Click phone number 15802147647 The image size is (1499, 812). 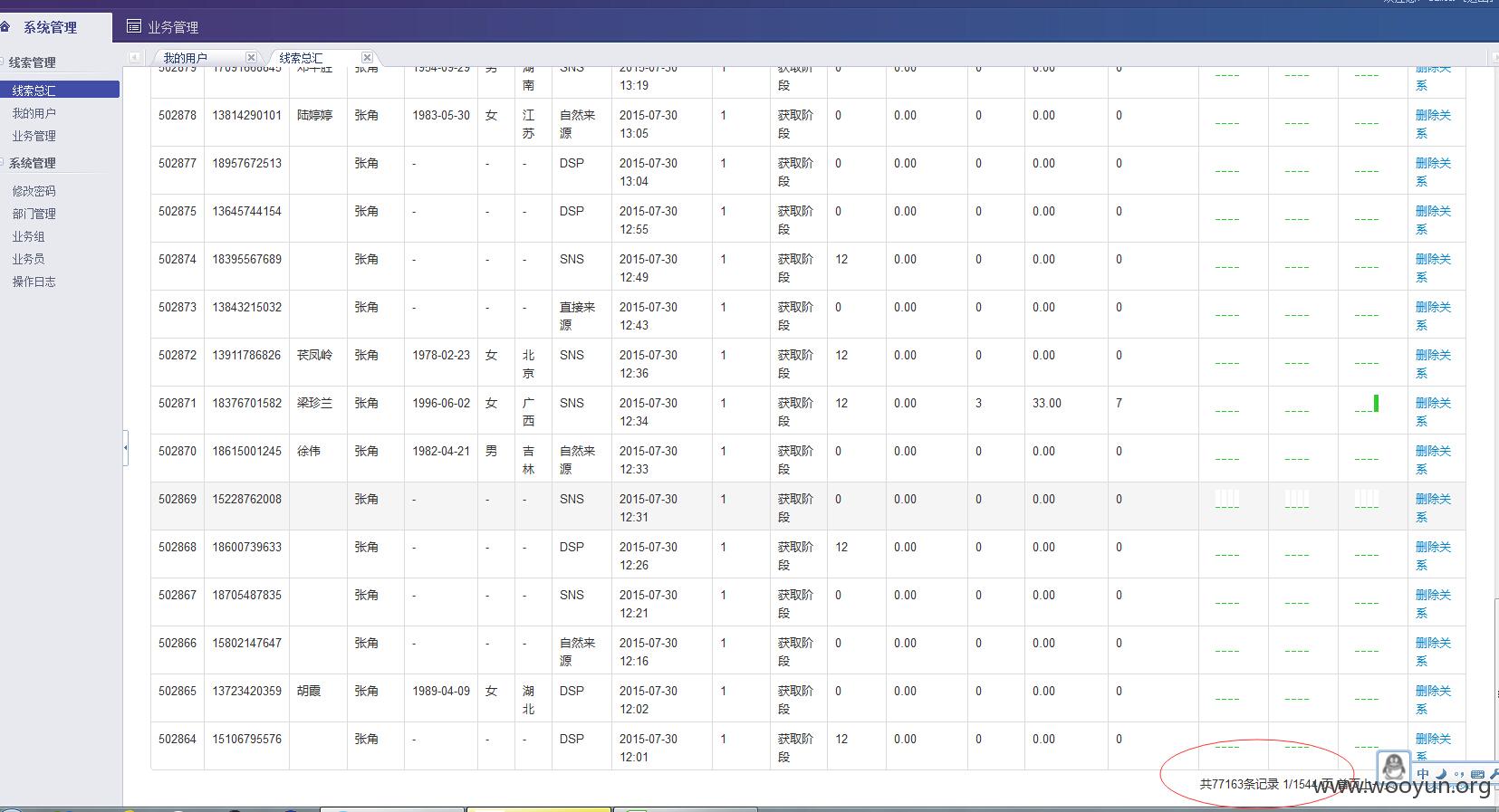tap(247, 643)
